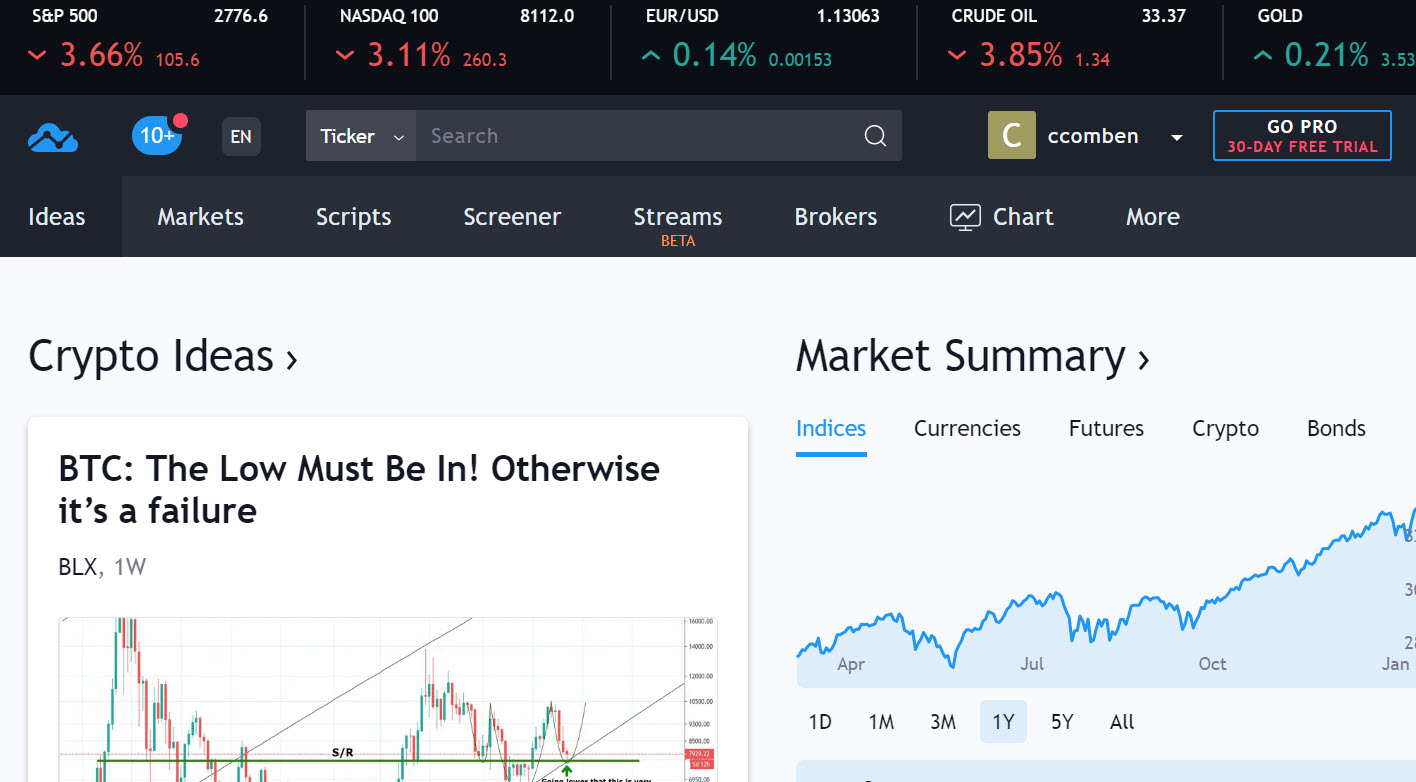The height and width of the screenshot is (782, 1416).
Task: Open Chart using its chart icon
Action: click(964, 216)
